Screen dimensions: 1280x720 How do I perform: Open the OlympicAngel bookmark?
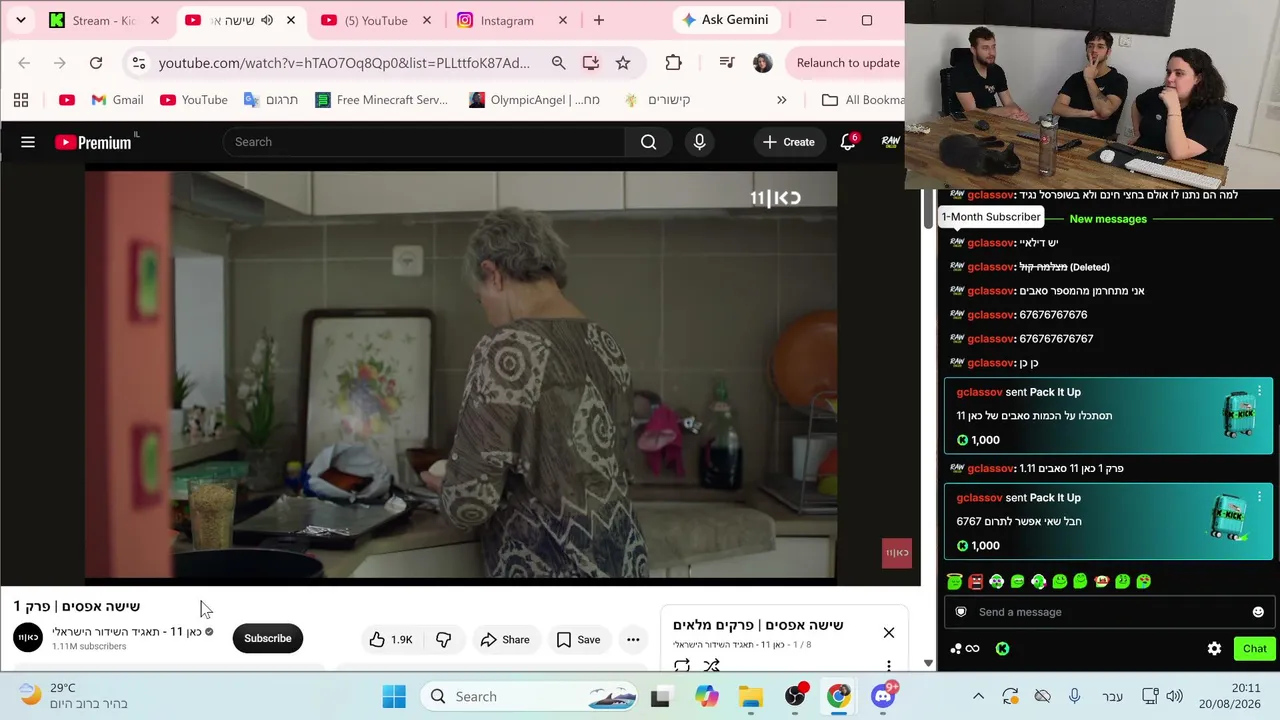coord(534,100)
